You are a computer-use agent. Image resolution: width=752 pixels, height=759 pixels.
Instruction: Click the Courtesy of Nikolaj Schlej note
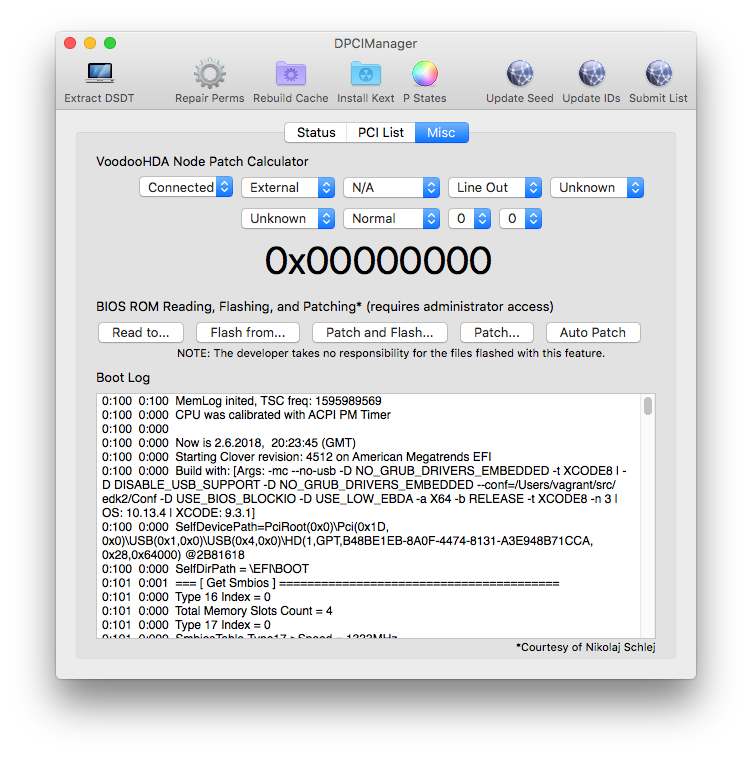(586, 647)
